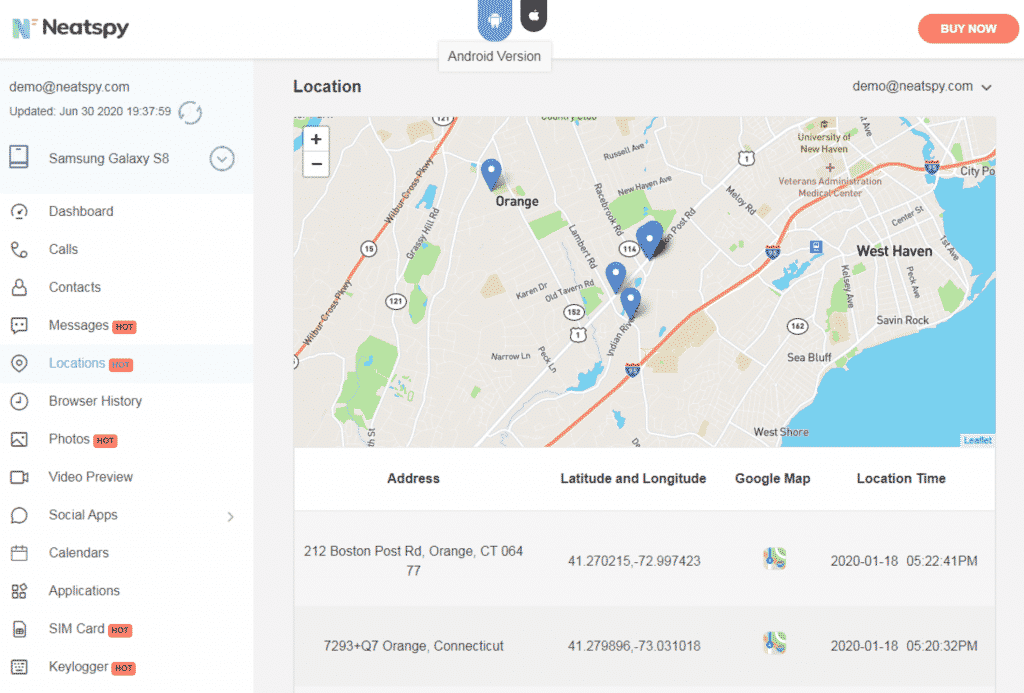Image resolution: width=1024 pixels, height=693 pixels.
Task: Switch to the Android version view
Action: tap(494, 18)
